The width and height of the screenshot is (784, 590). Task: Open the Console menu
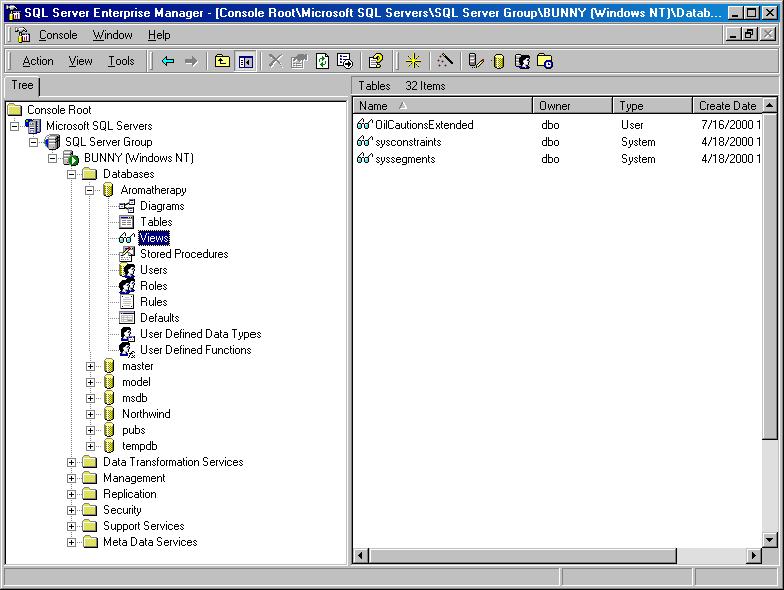click(58, 35)
